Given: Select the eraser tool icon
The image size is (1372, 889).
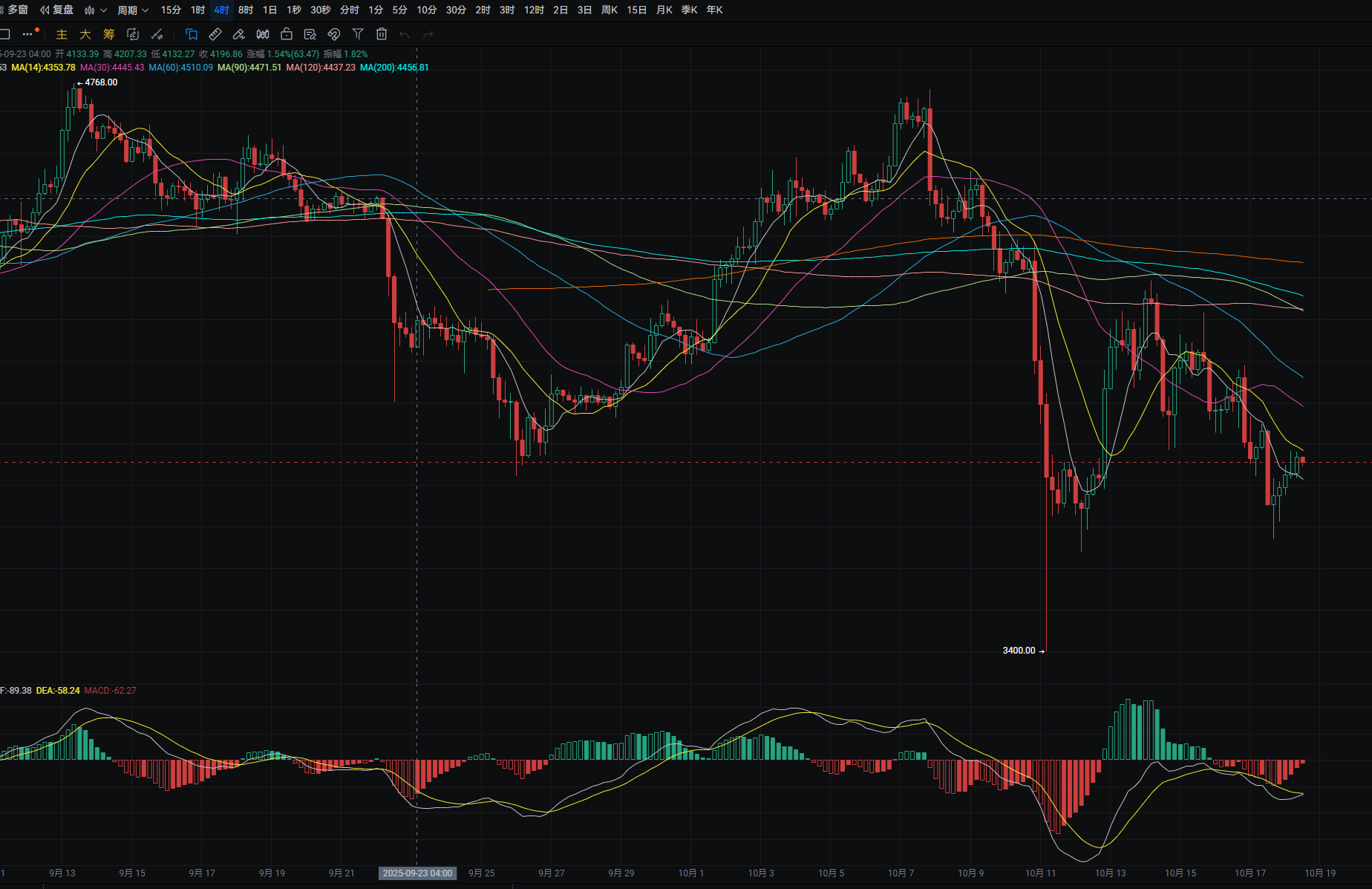Looking at the screenshot, I should (239, 34).
